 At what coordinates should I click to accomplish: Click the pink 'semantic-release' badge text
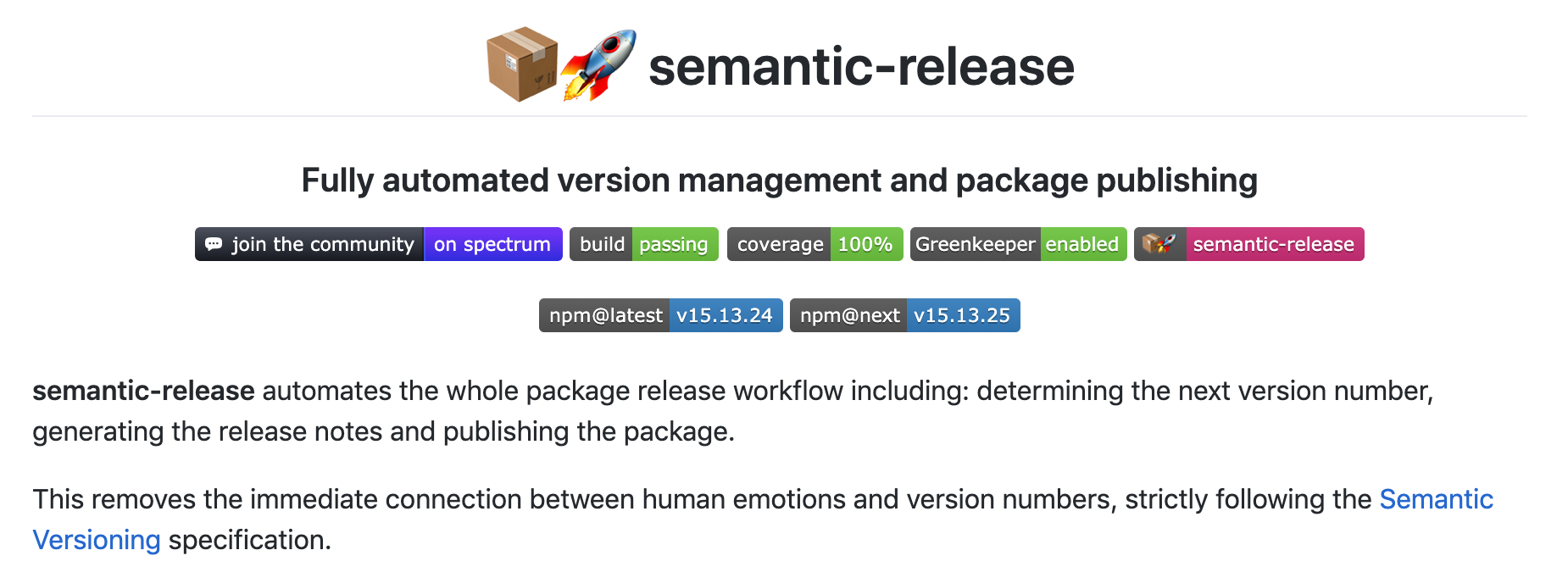click(x=1273, y=244)
